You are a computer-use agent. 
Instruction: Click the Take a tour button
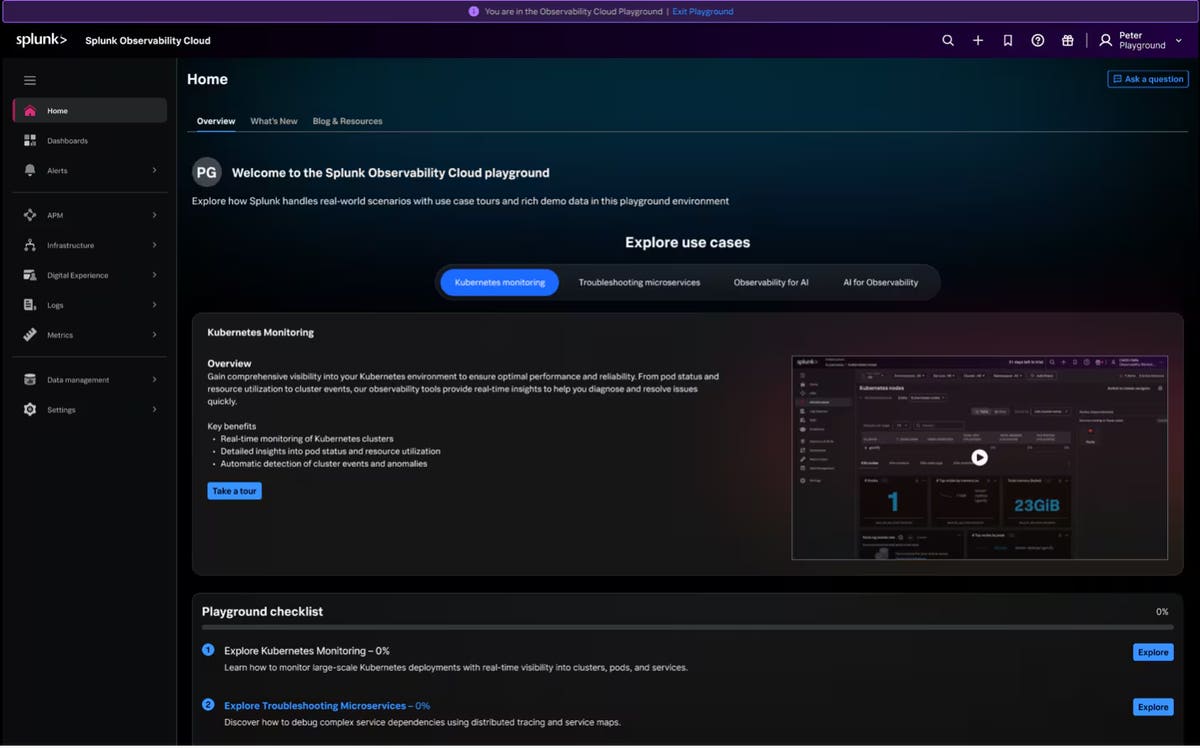[x=235, y=491]
